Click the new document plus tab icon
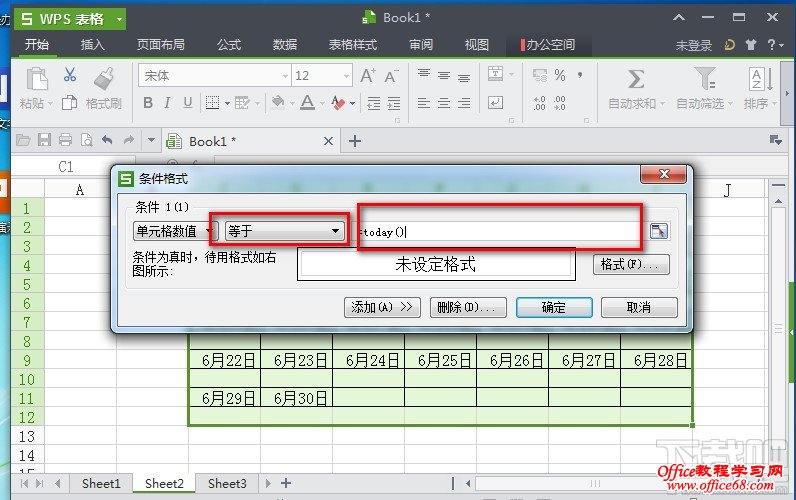Image resolution: width=796 pixels, height=500 pixels. tap(353, 141)
